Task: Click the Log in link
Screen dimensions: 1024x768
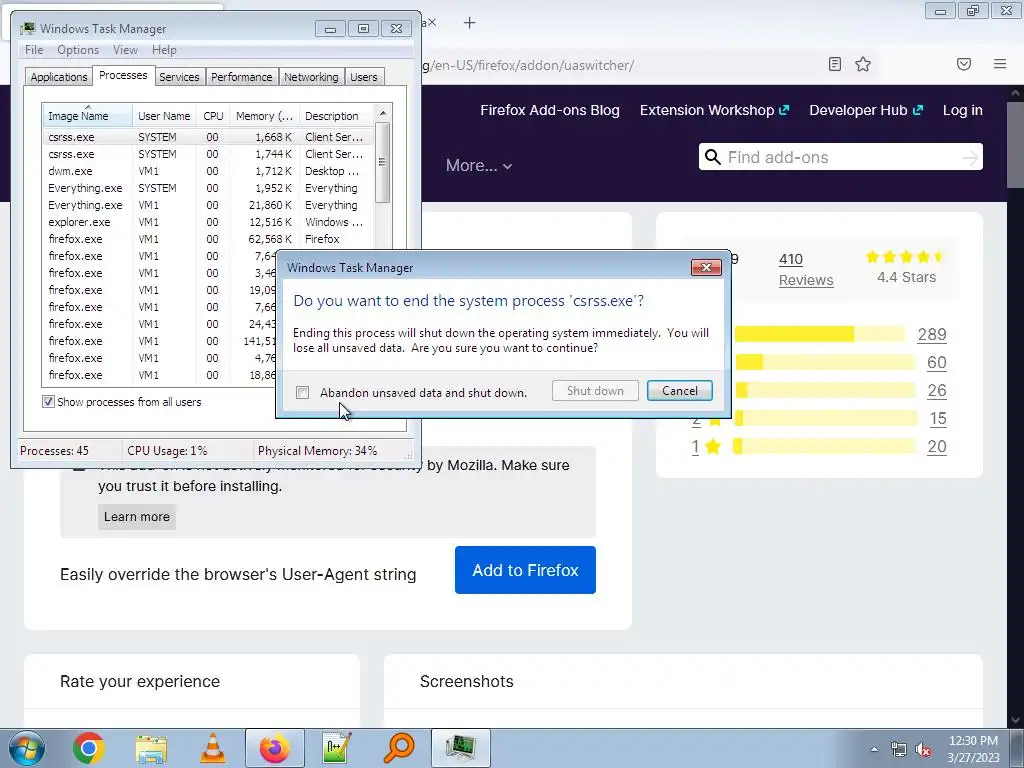Action: (x=963, y=110)
